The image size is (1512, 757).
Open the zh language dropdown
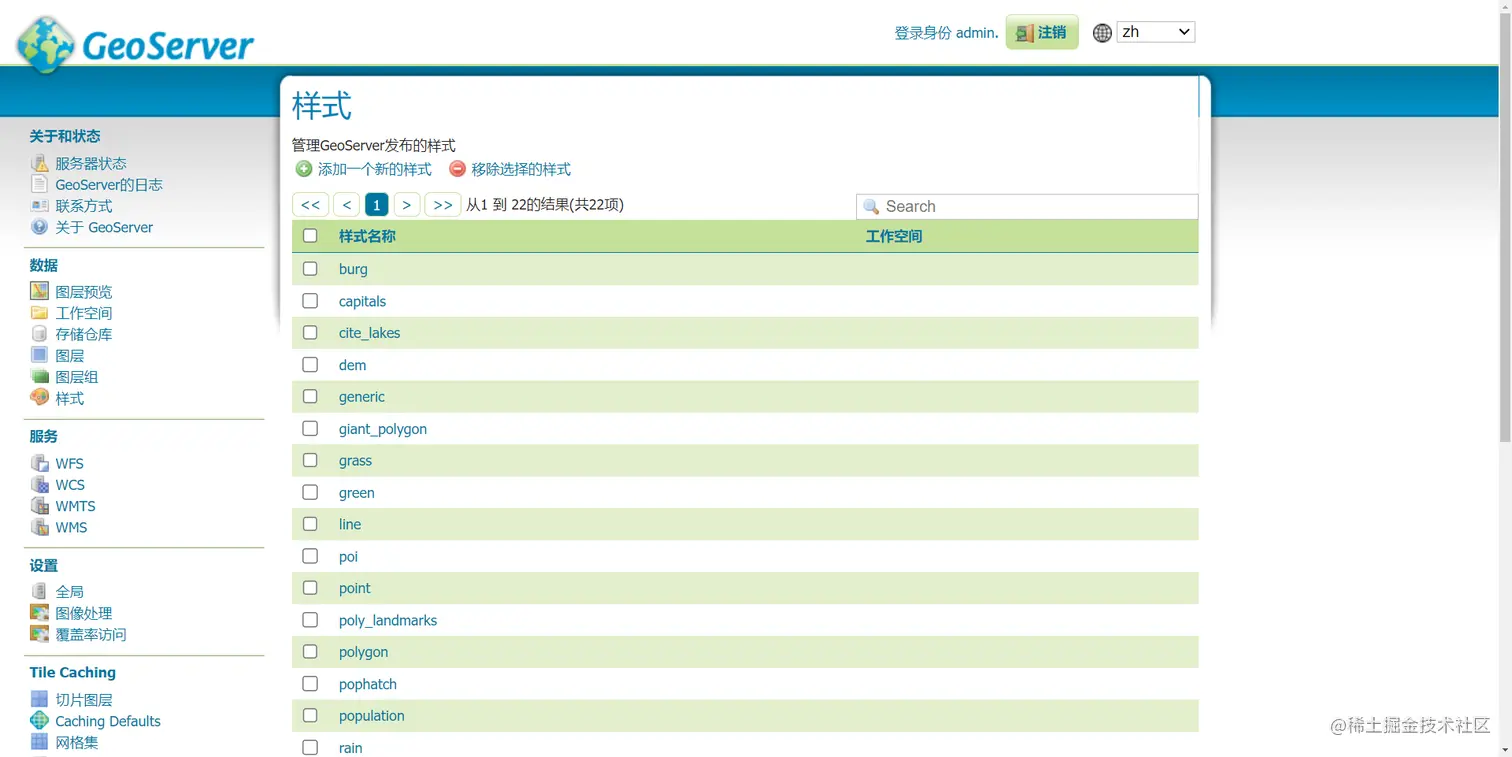1155,32
